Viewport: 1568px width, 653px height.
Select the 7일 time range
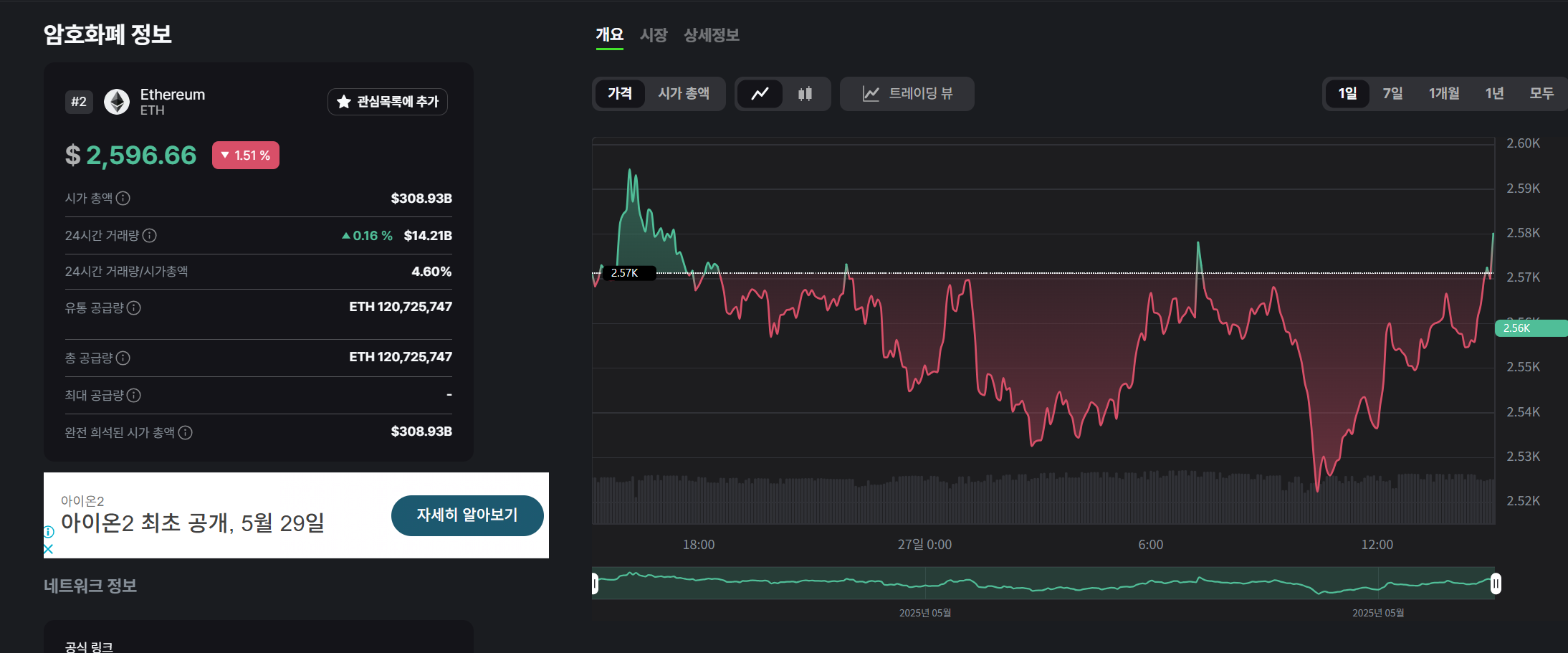pos(1392,93)
